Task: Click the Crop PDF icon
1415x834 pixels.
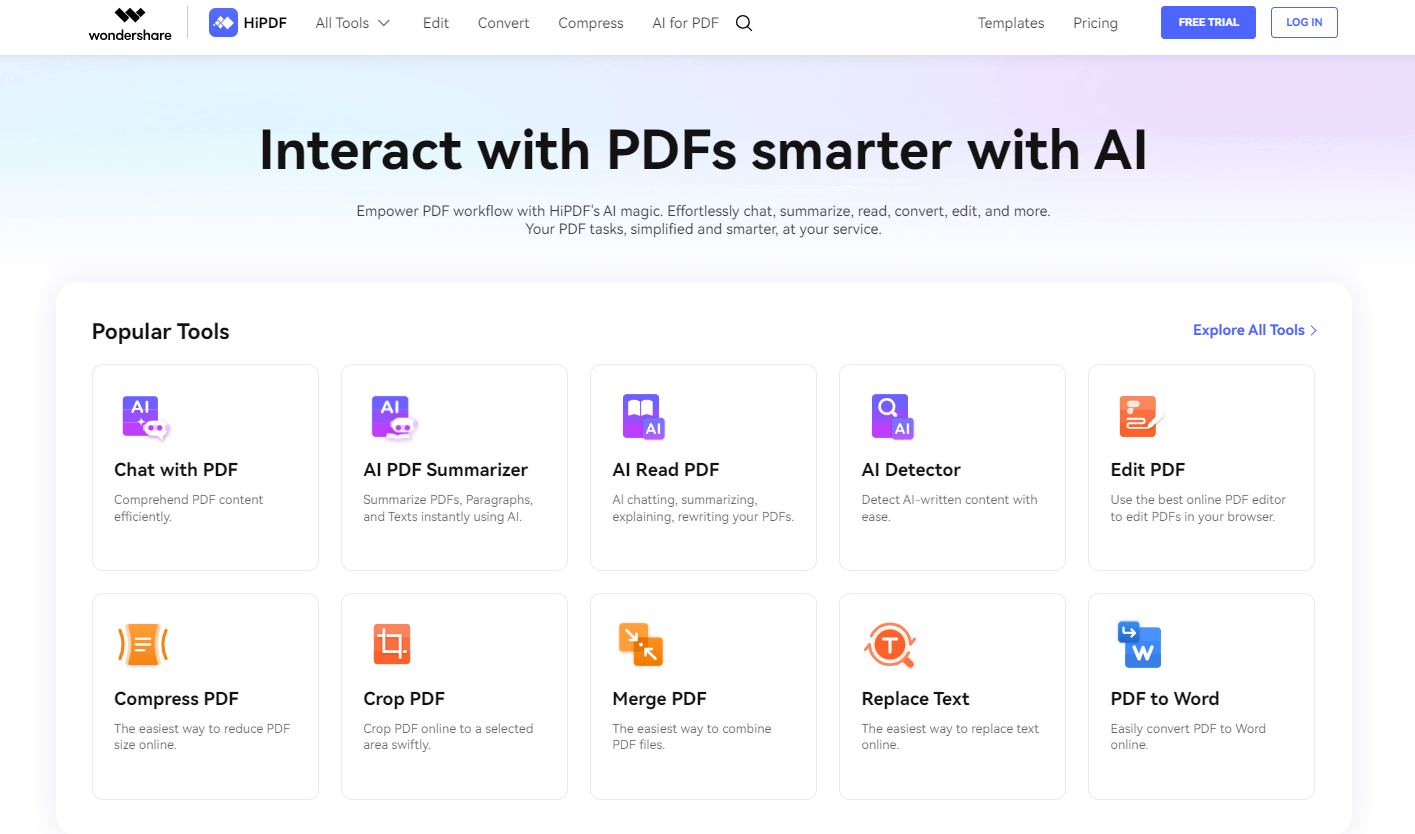Action: click(x=392, y=645)
